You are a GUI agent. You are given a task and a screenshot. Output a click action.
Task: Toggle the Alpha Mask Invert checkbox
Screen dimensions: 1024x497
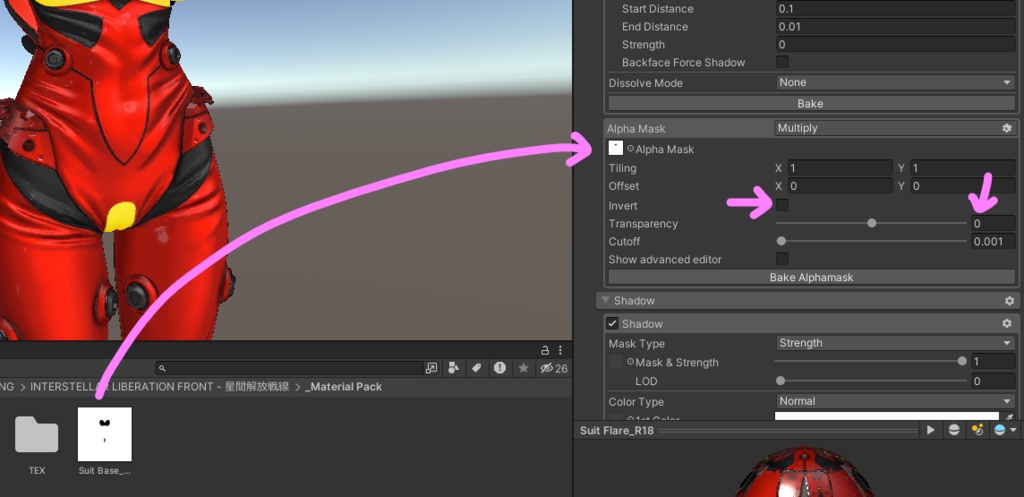point(782,205)
